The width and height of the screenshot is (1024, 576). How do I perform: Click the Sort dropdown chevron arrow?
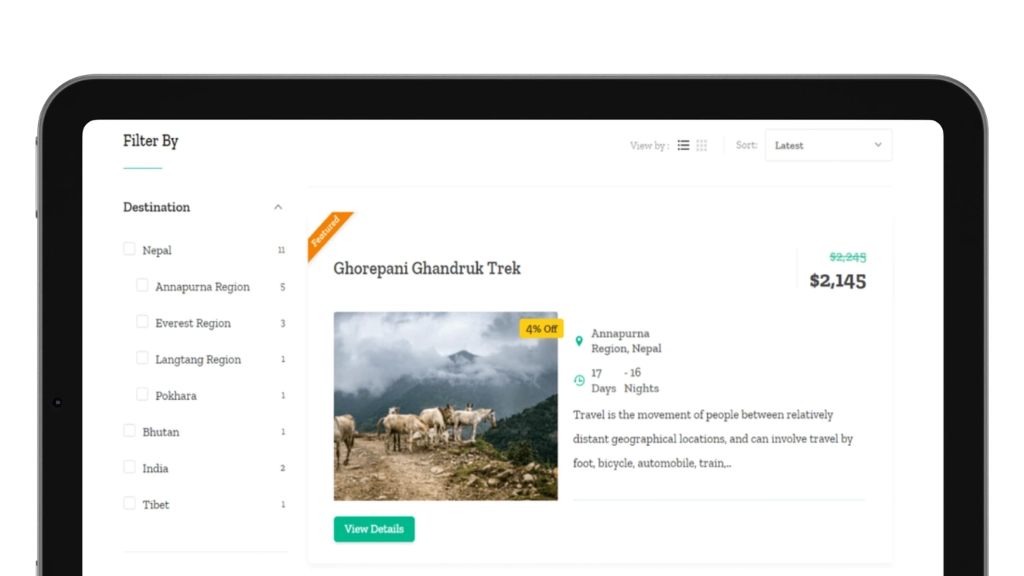(878, 145)
